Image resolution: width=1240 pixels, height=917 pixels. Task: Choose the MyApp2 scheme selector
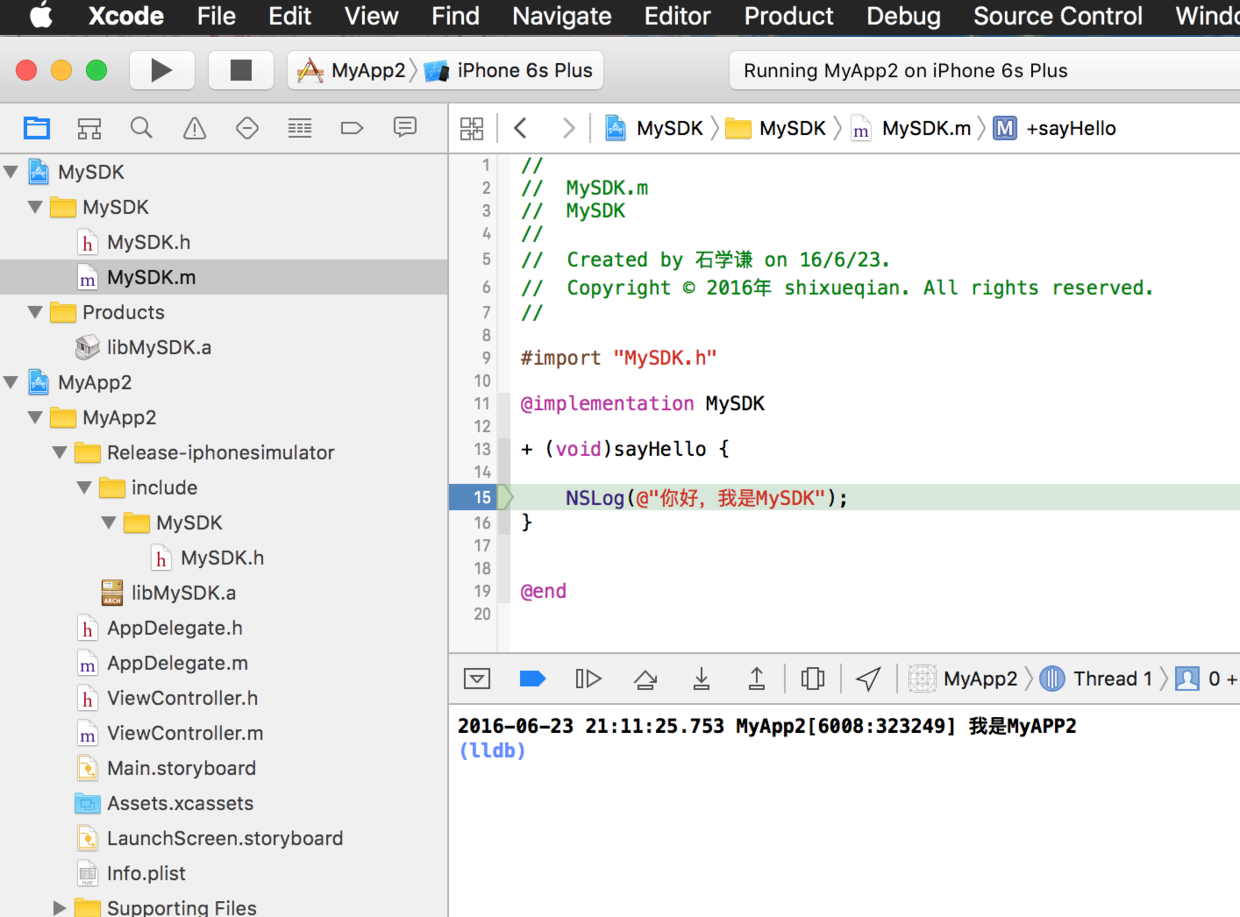[353, 70]
